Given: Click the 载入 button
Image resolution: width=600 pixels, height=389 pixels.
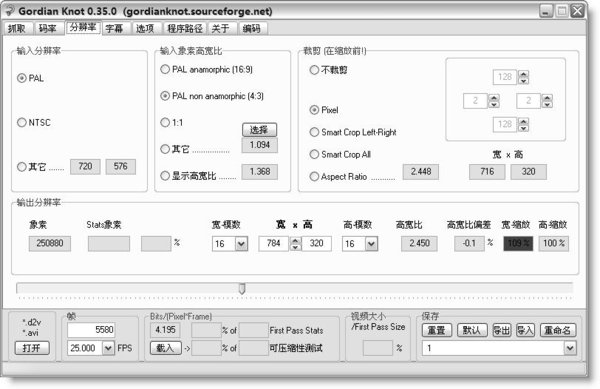Looking at the screenshot, I should click(x=165, y=348).
